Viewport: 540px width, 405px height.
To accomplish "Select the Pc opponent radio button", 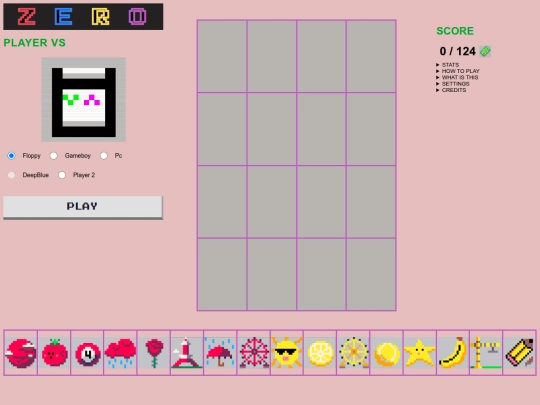I will 104,156.
